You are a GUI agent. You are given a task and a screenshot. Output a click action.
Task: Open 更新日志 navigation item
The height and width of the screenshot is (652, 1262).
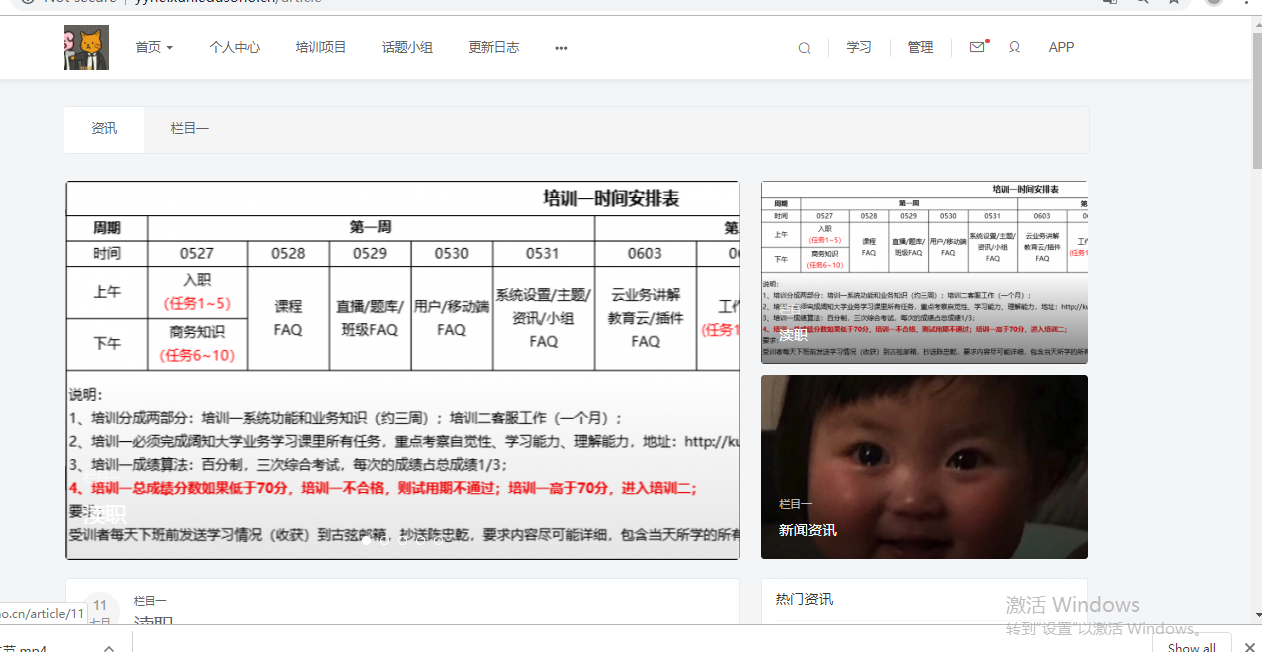pos(494,47)
